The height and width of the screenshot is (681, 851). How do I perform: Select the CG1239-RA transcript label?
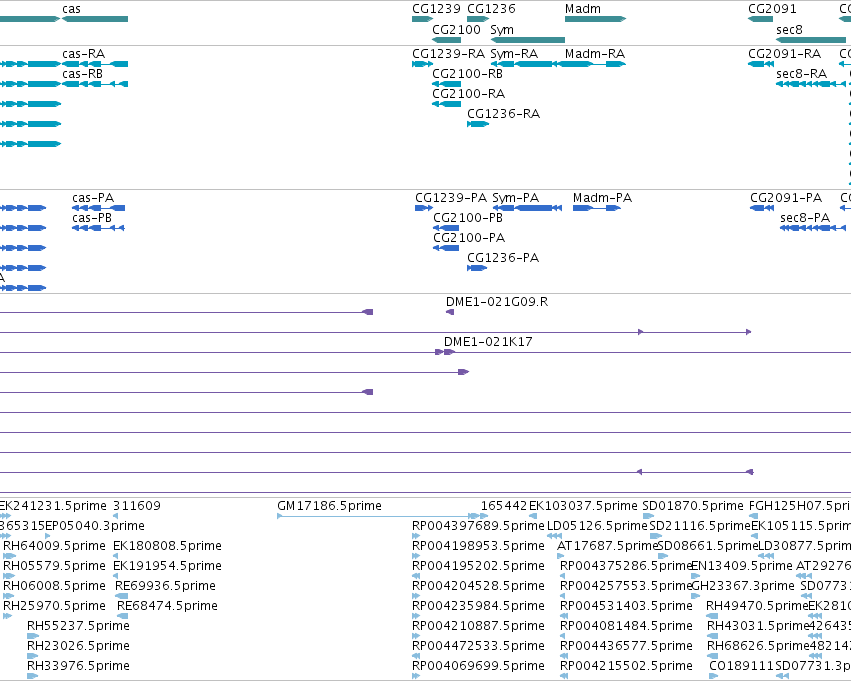click(x=448, y=54)
